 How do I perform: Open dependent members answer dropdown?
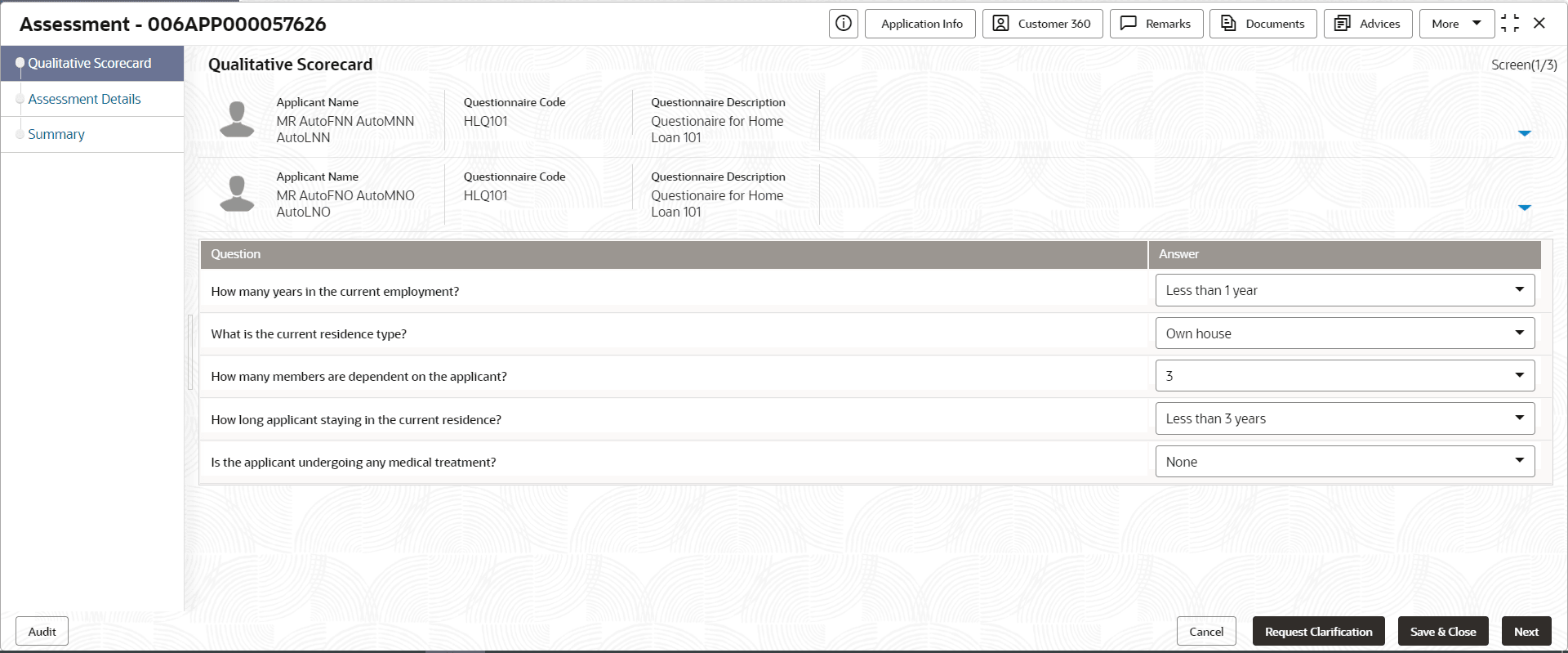1345,376
